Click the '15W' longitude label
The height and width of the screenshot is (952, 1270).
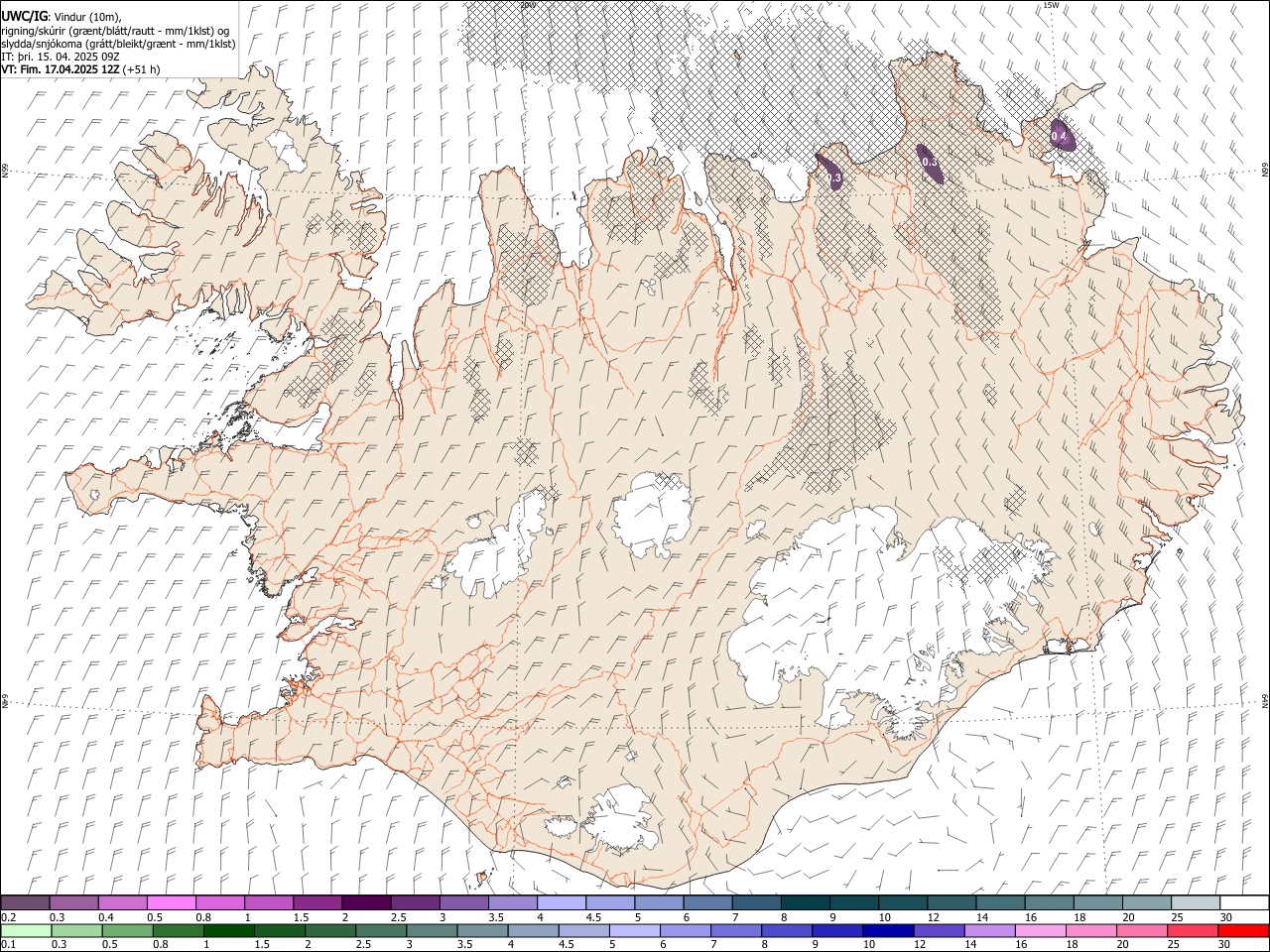[1051, 5]
